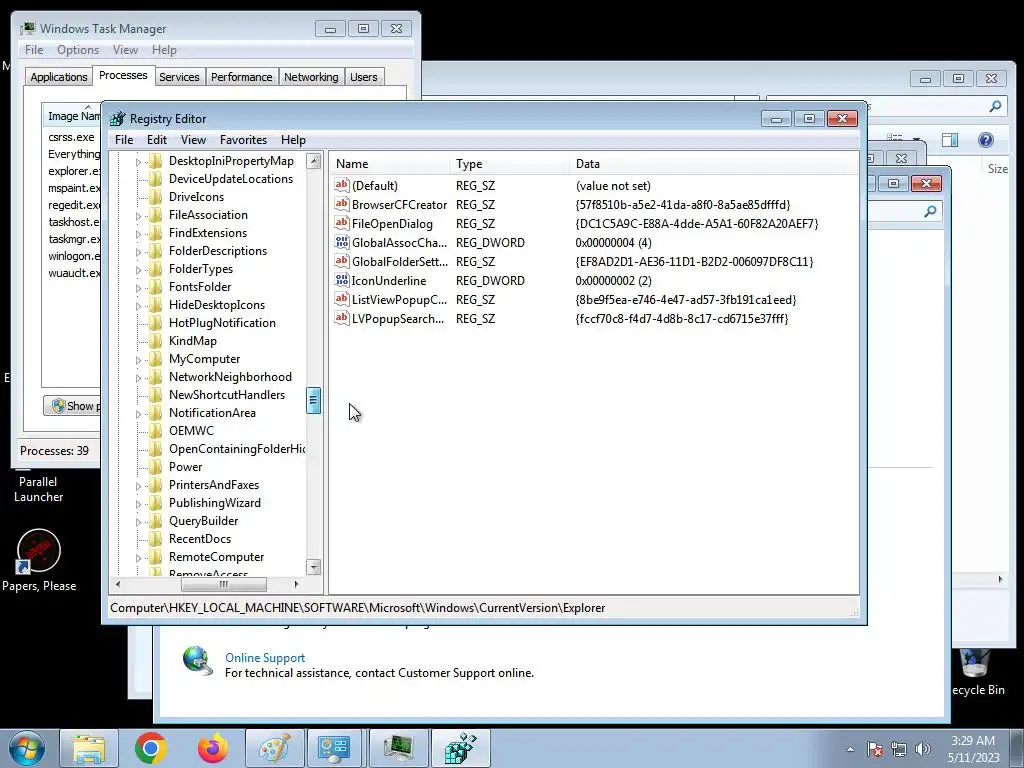Viewport: 1024px width, 768px height.
Task: Select the QueryBuilder registry key
Action: 203,520
